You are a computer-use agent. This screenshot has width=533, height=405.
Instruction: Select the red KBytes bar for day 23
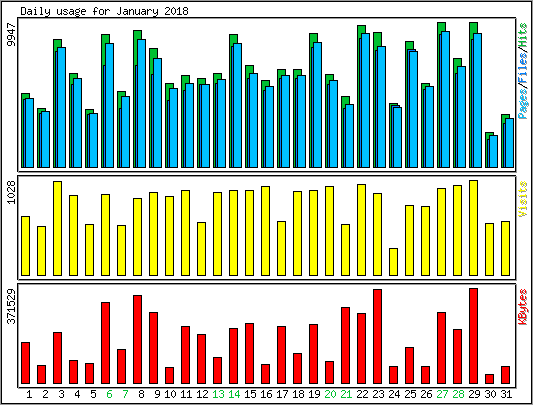[377, 337]
